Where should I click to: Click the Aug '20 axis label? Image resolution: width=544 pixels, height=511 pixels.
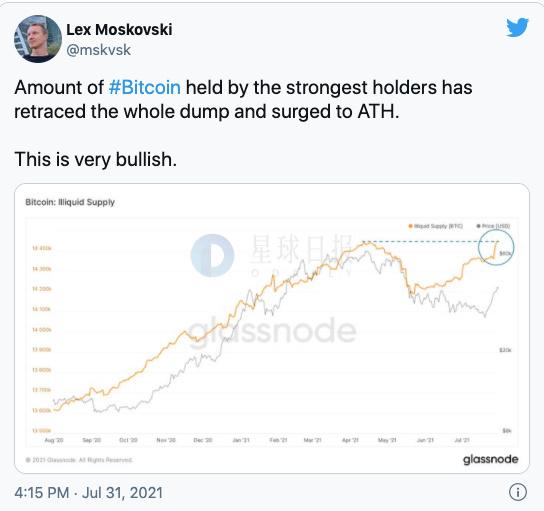pos(54,440)
